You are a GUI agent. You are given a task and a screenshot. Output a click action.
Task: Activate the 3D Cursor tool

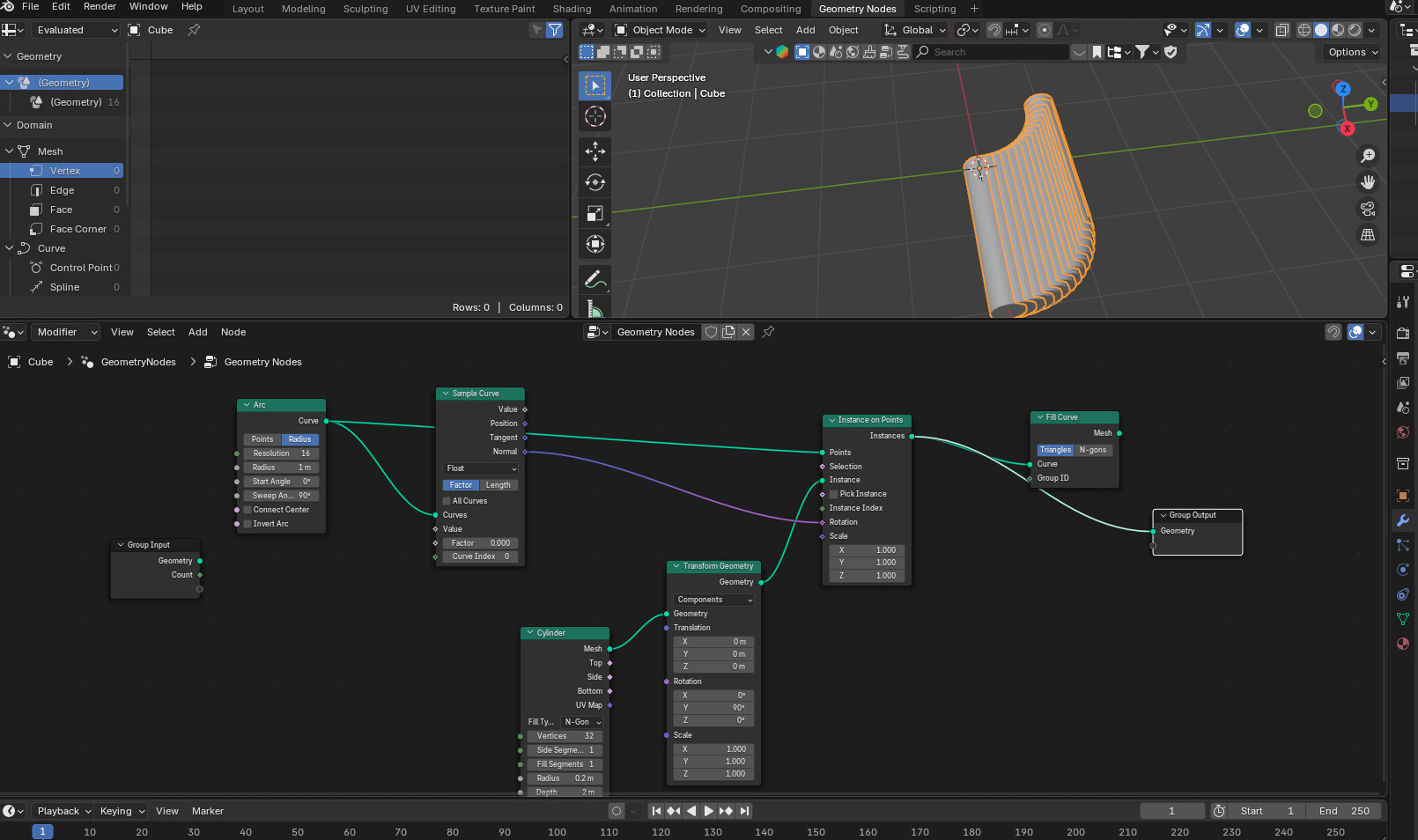click(x=595, y=116)
